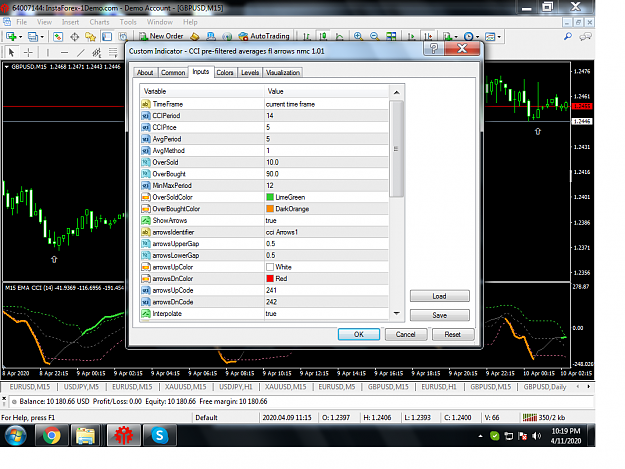Image resolution: width=625 pixels, height=469 pixels.
Task: Toggle the Market Watch panel icon
Action: (58, 37)
